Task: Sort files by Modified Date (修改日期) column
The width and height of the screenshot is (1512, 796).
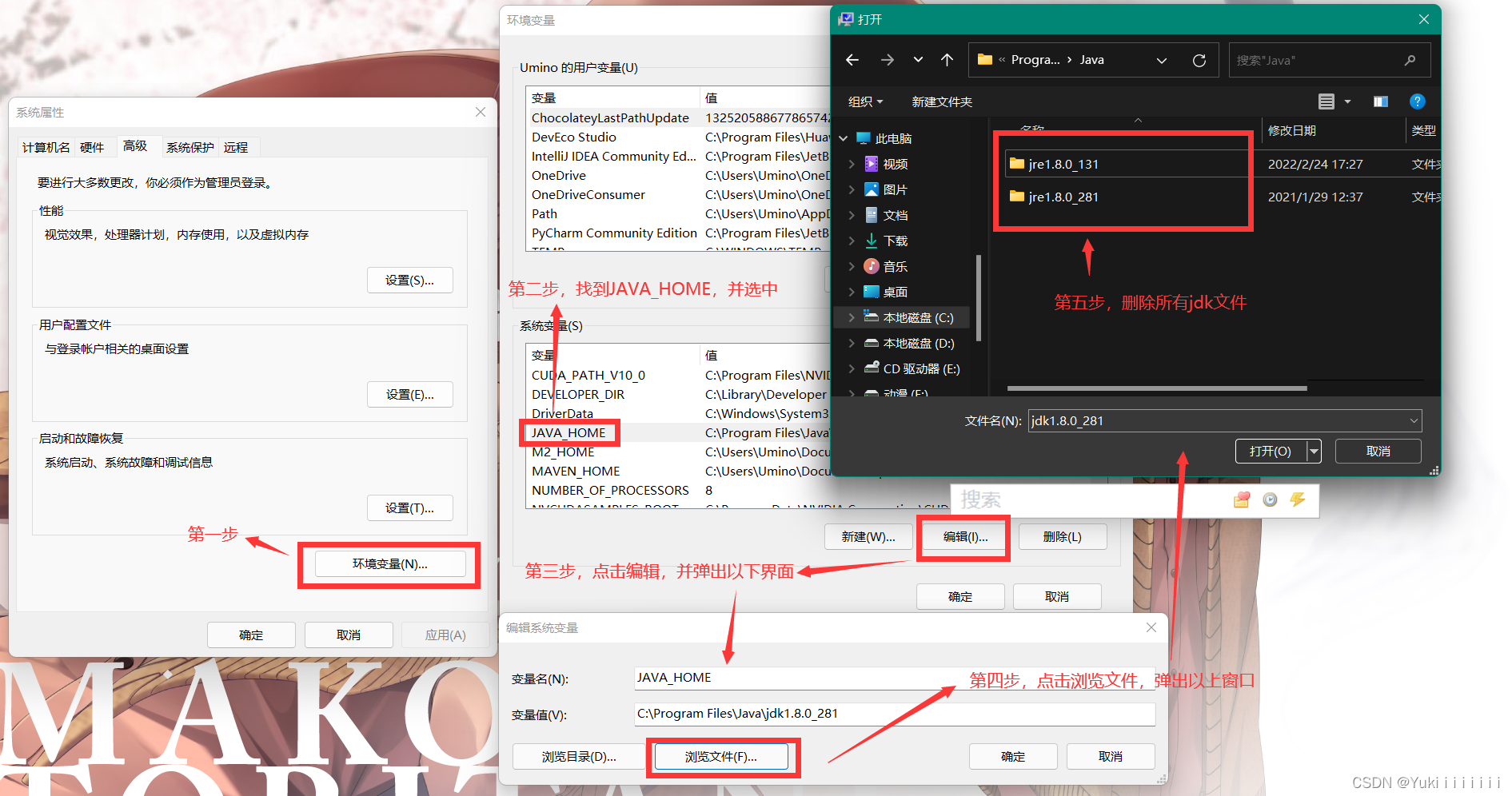Action: point(1292,130)
